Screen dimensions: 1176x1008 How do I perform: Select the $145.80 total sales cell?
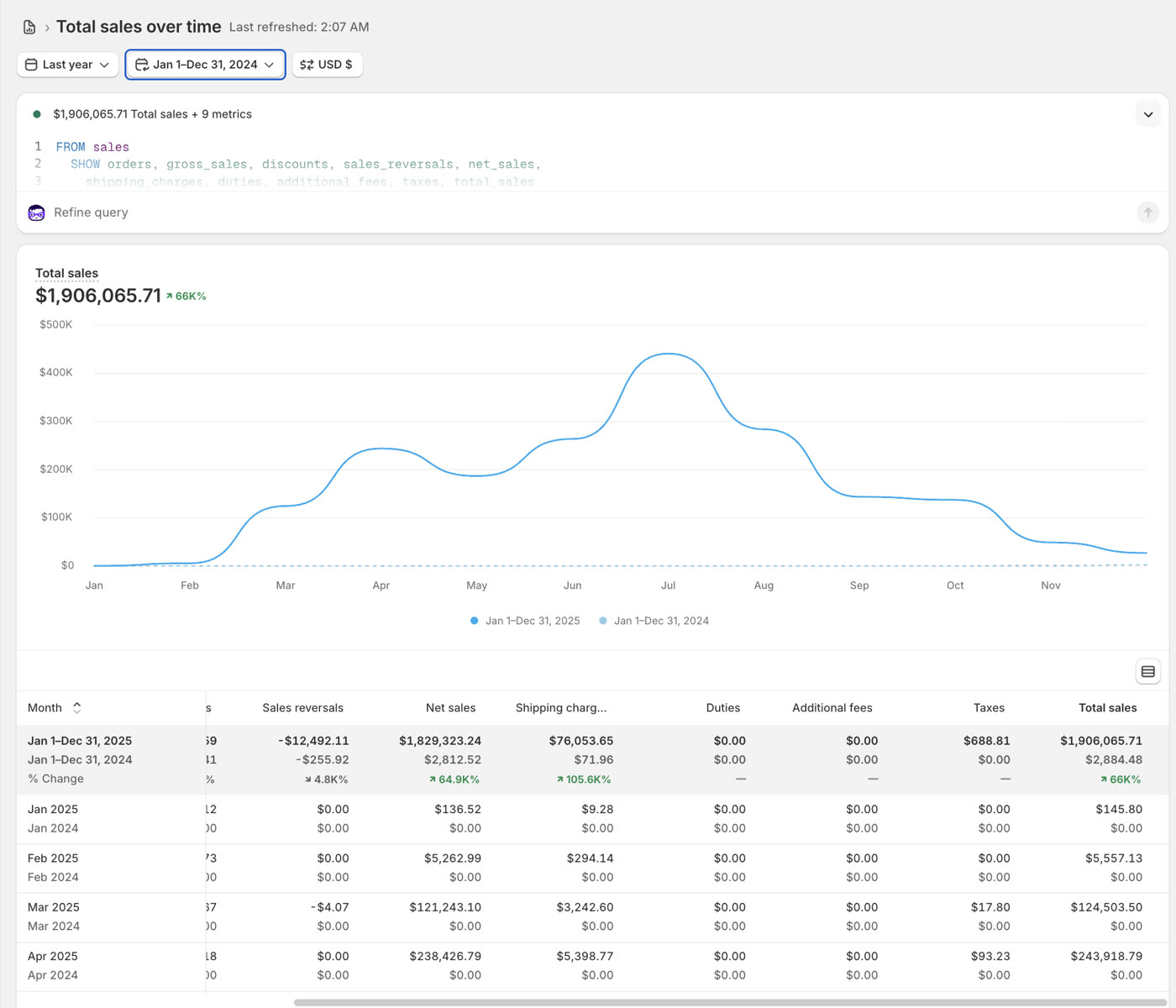(1119, 809)
